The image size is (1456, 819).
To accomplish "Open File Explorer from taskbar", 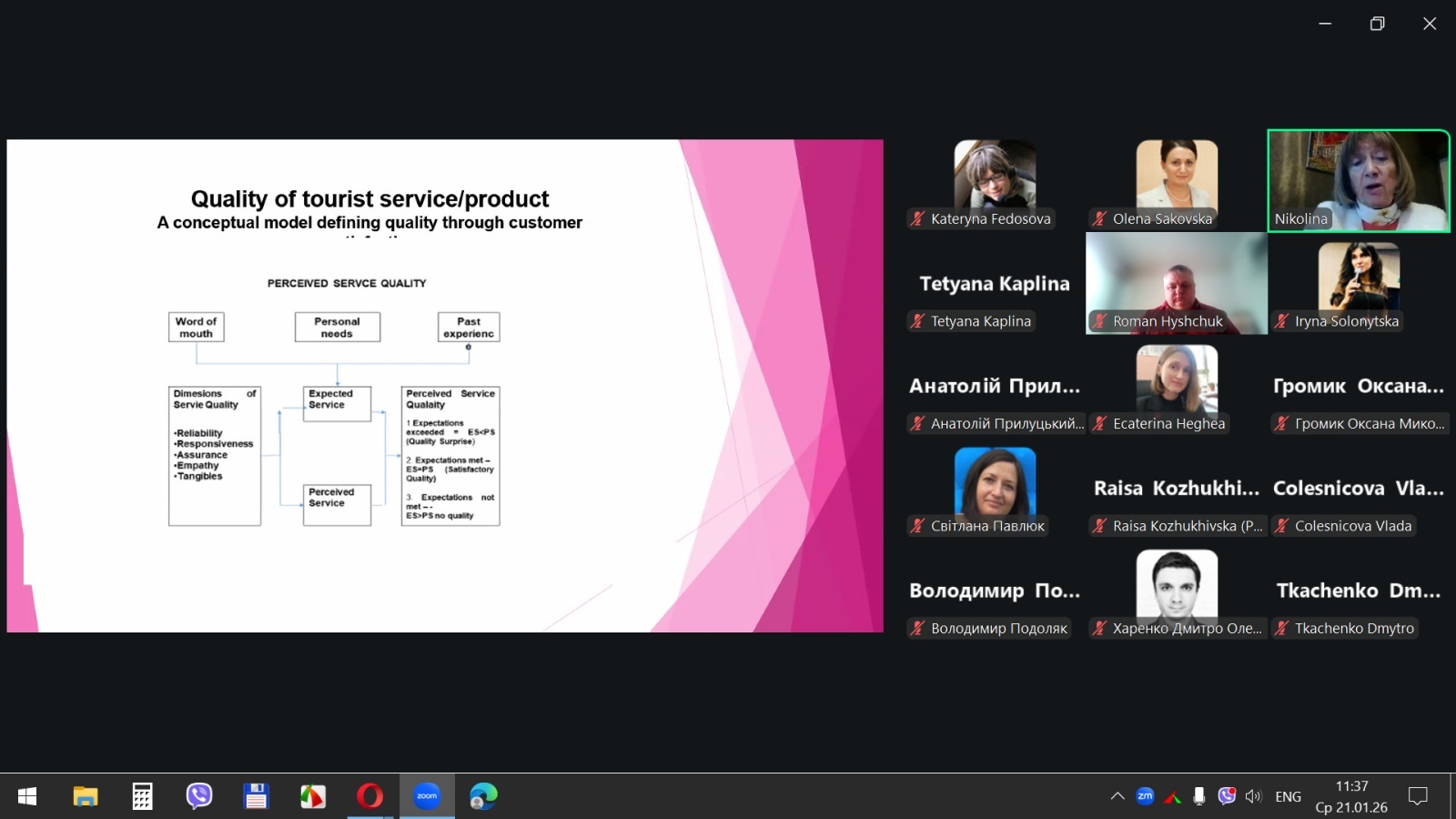I will tap(86, 796).
